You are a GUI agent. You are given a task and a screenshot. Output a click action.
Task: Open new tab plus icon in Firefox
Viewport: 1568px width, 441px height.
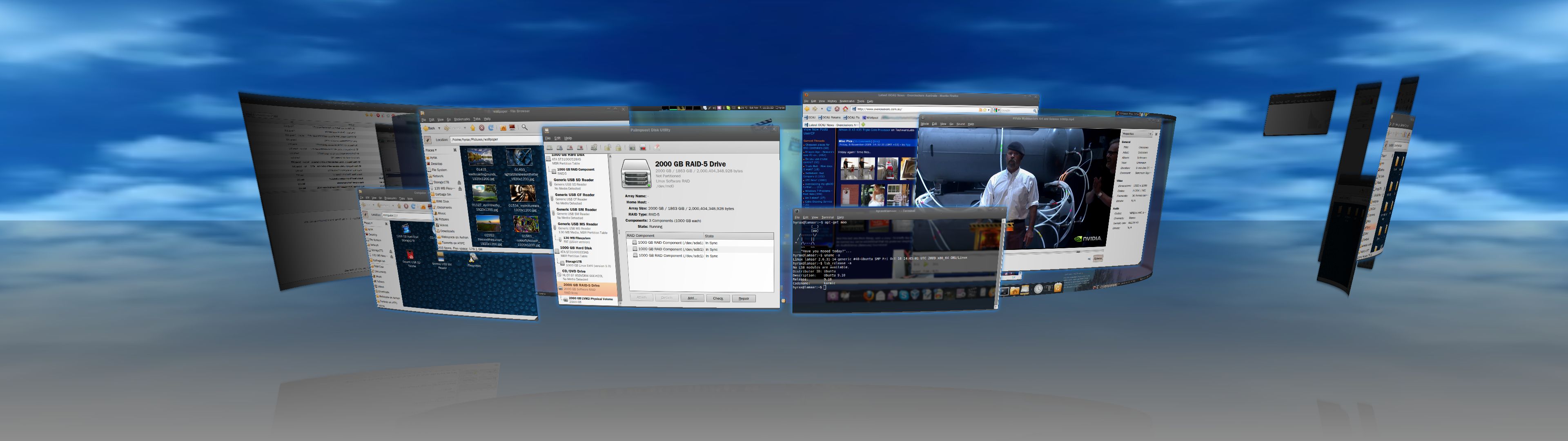tap(863, 125)
